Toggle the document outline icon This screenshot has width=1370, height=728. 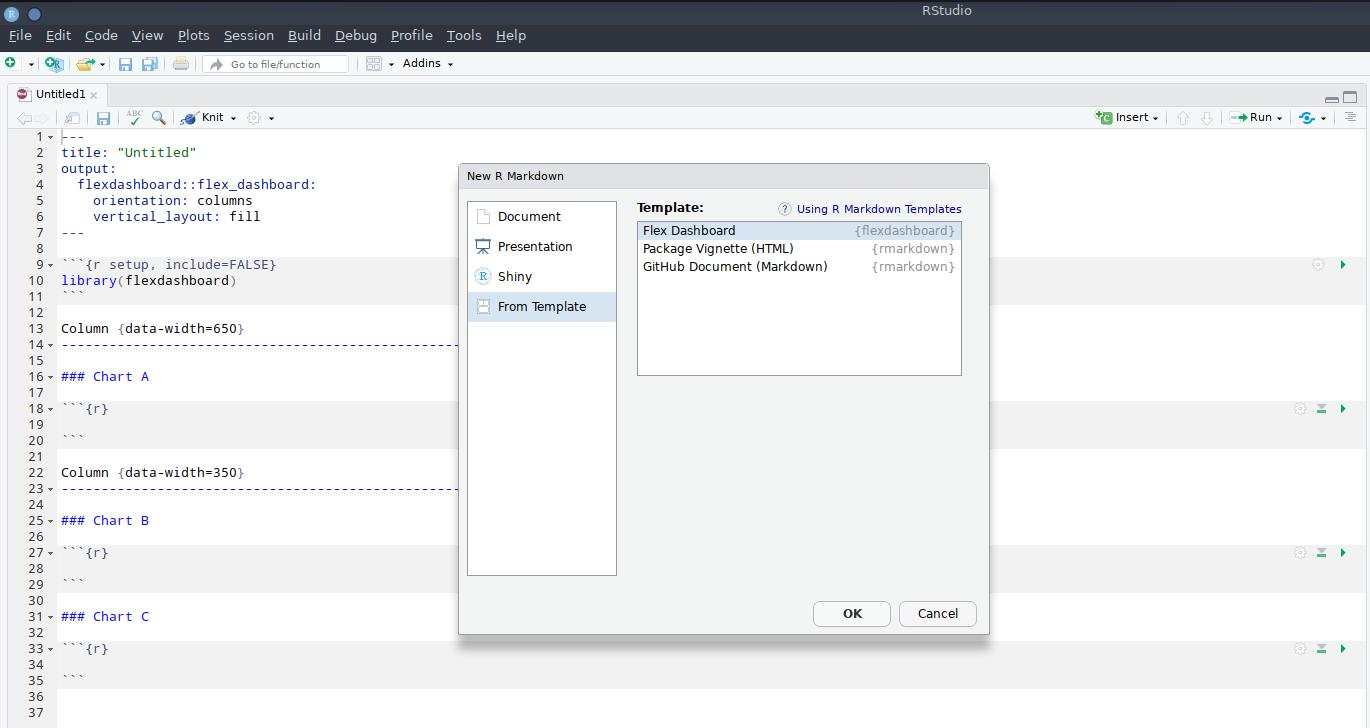coord(1350,117)
